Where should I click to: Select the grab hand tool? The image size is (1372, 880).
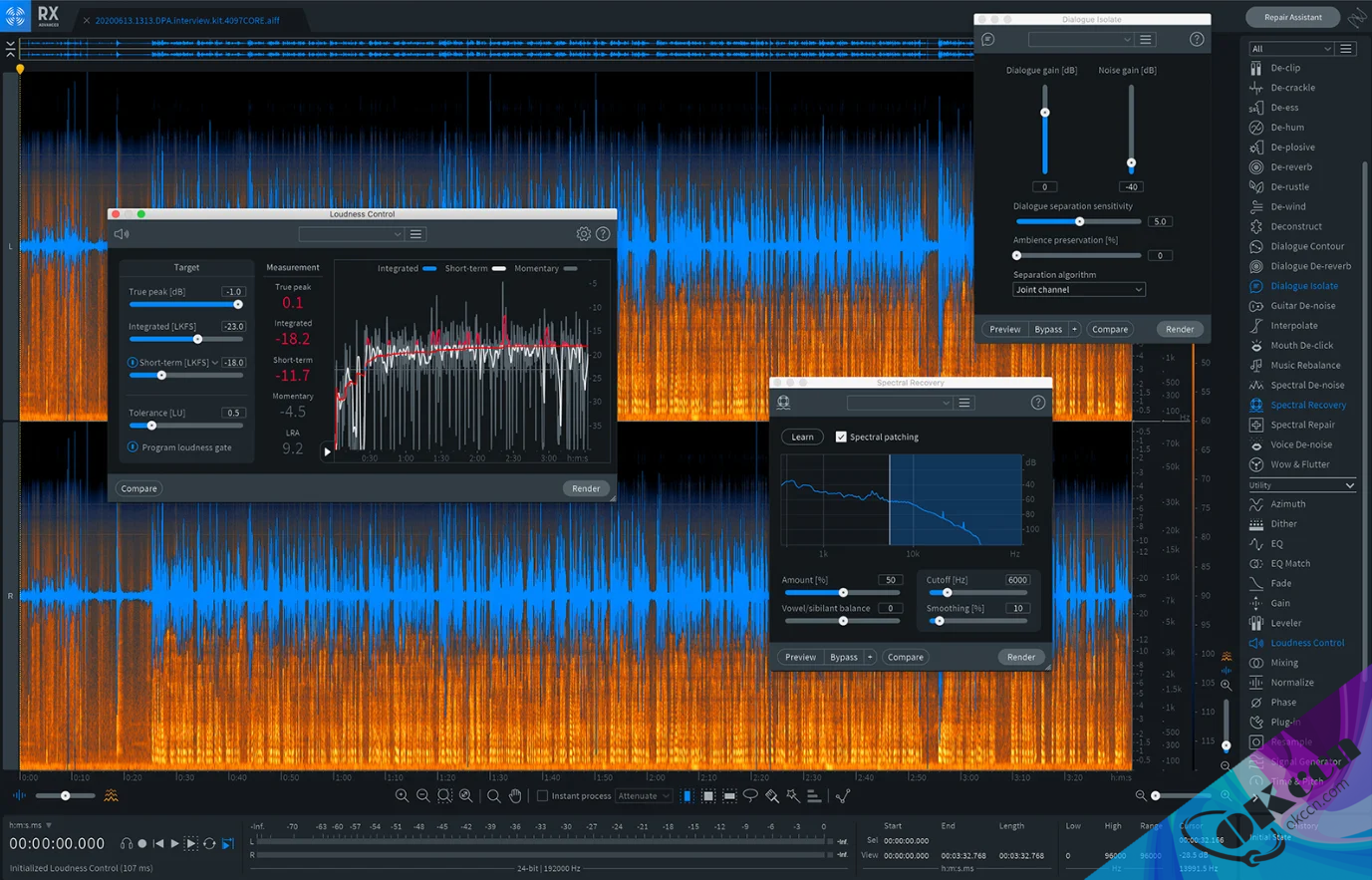515,796
